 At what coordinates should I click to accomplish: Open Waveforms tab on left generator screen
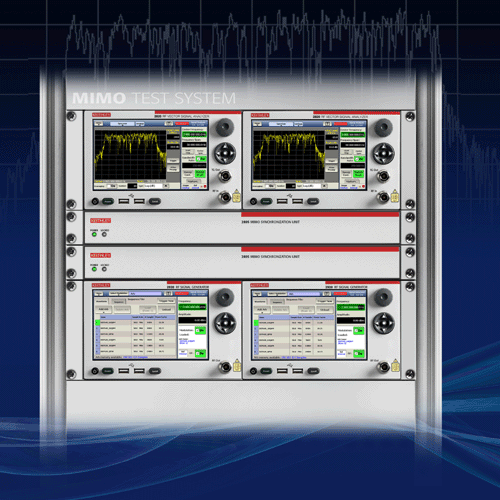[x=102, y=301]
